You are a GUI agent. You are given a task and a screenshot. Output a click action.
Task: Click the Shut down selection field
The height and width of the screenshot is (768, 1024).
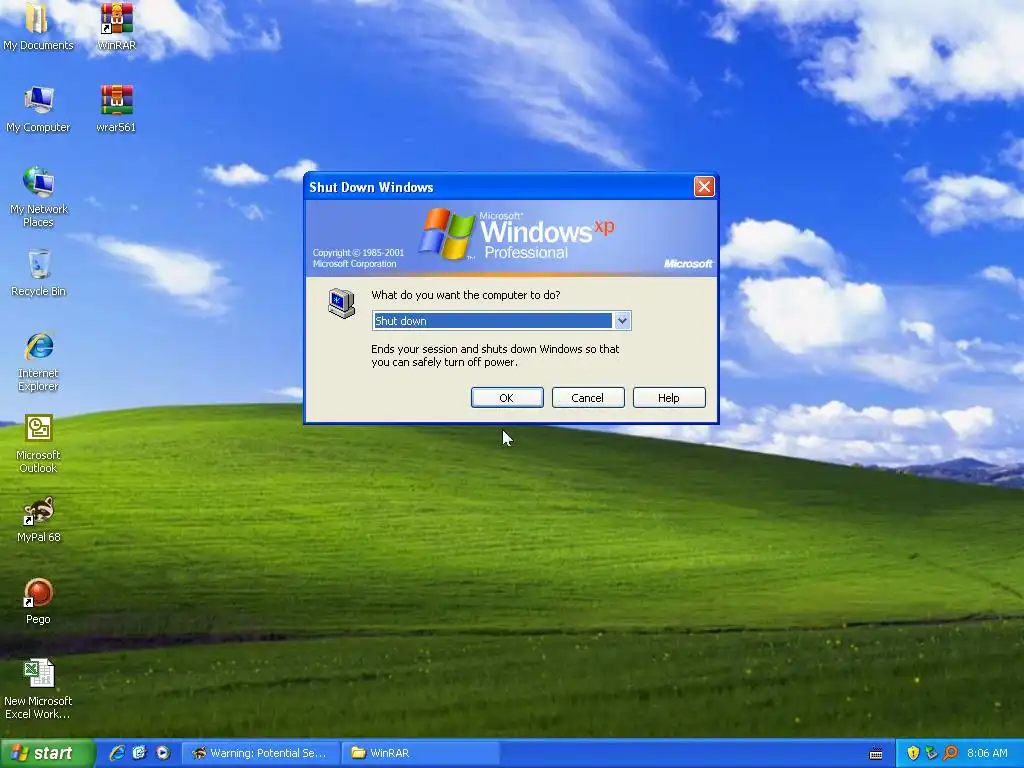[x=501, y=321]
